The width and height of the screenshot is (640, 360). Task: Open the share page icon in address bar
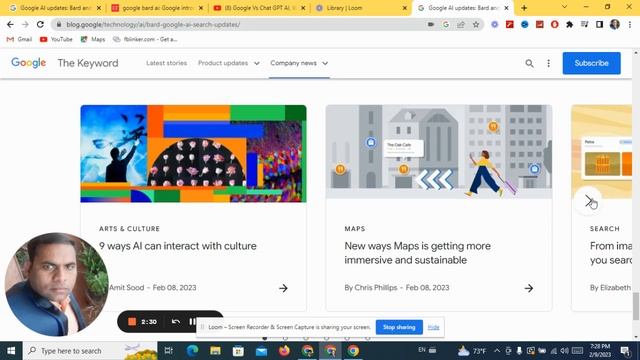pyautogui.click(x=461, y=24)
